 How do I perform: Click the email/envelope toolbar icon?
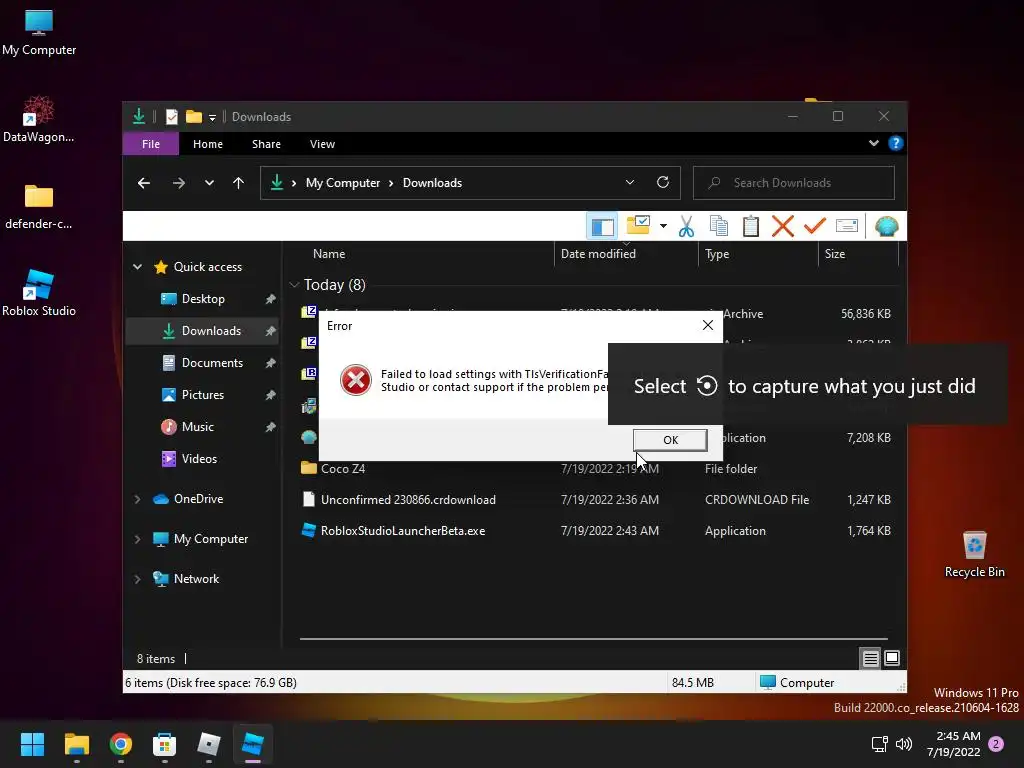click(846, 226)
